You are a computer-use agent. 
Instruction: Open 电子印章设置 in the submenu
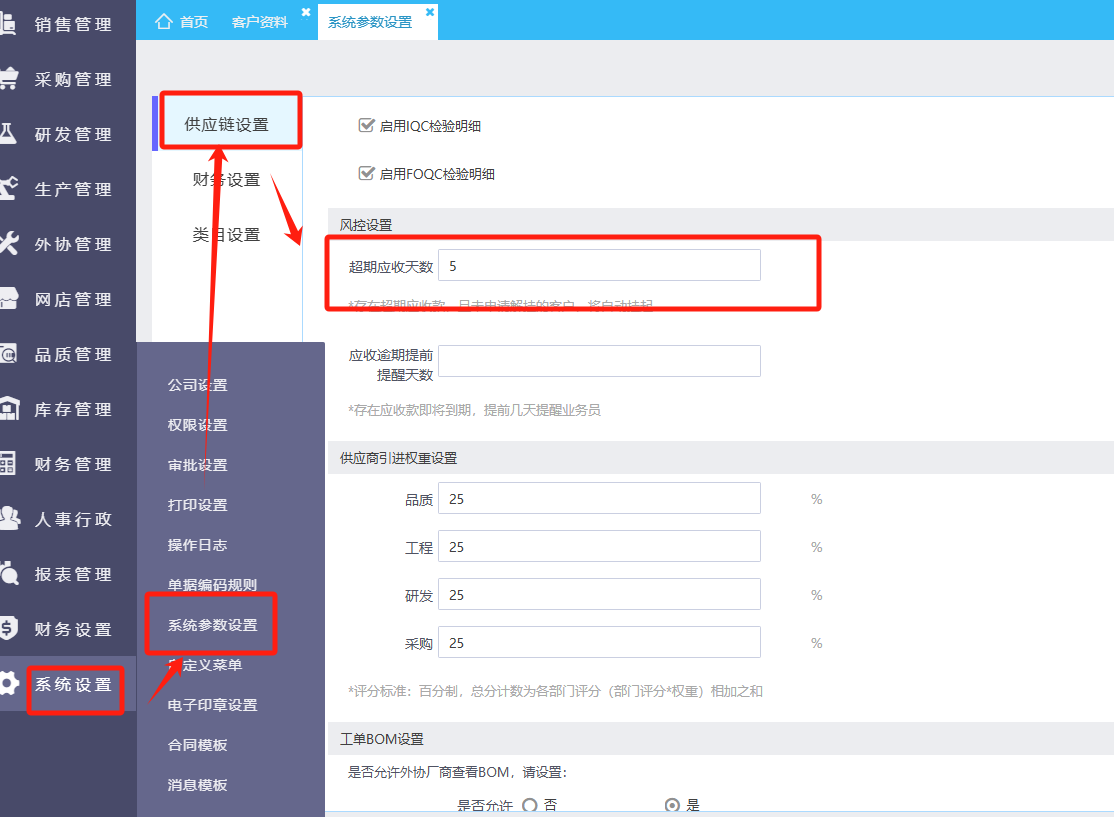click(212, 704)
